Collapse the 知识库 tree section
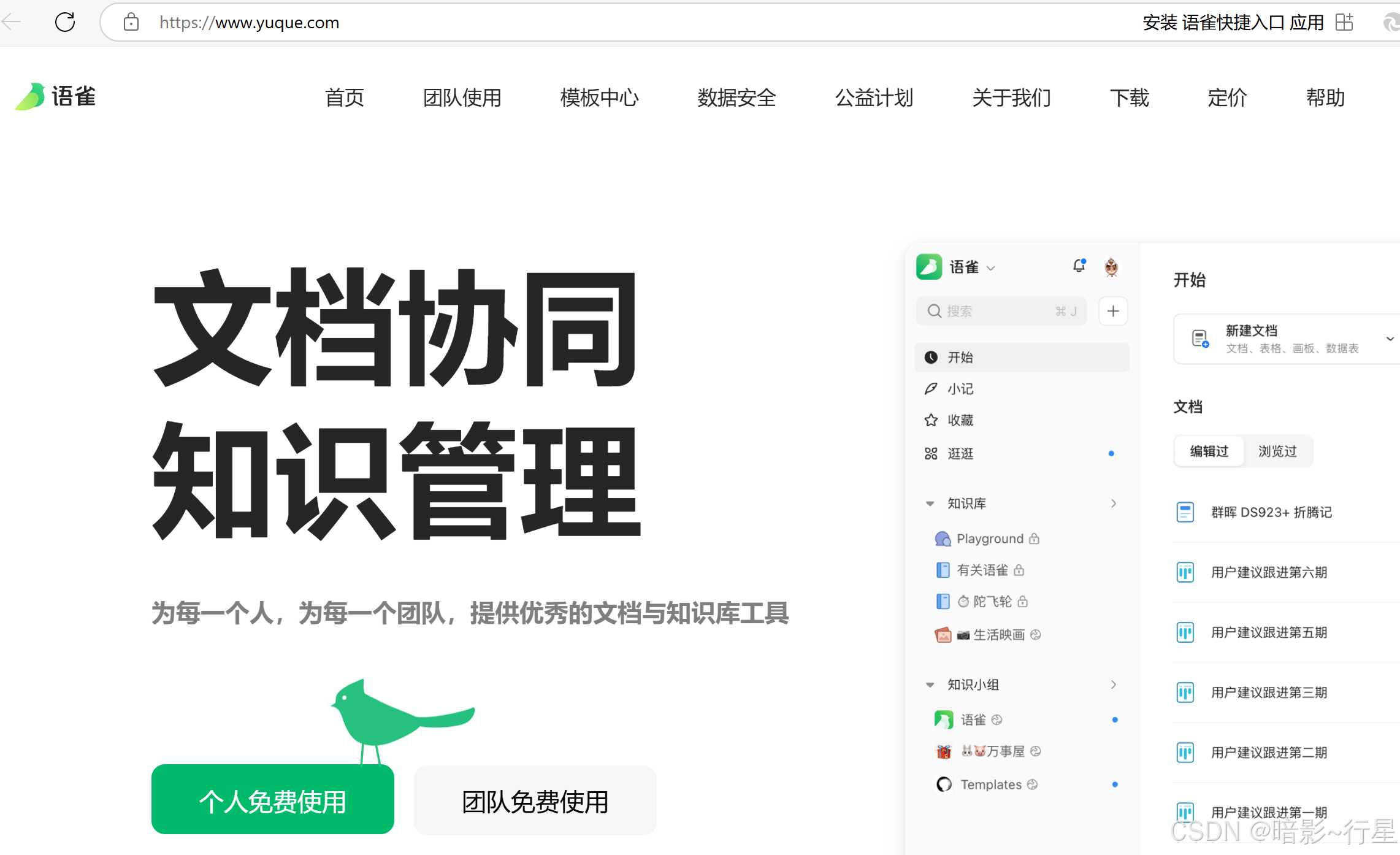The width and height of the screenshot is (1400, 855). point(930,504)
